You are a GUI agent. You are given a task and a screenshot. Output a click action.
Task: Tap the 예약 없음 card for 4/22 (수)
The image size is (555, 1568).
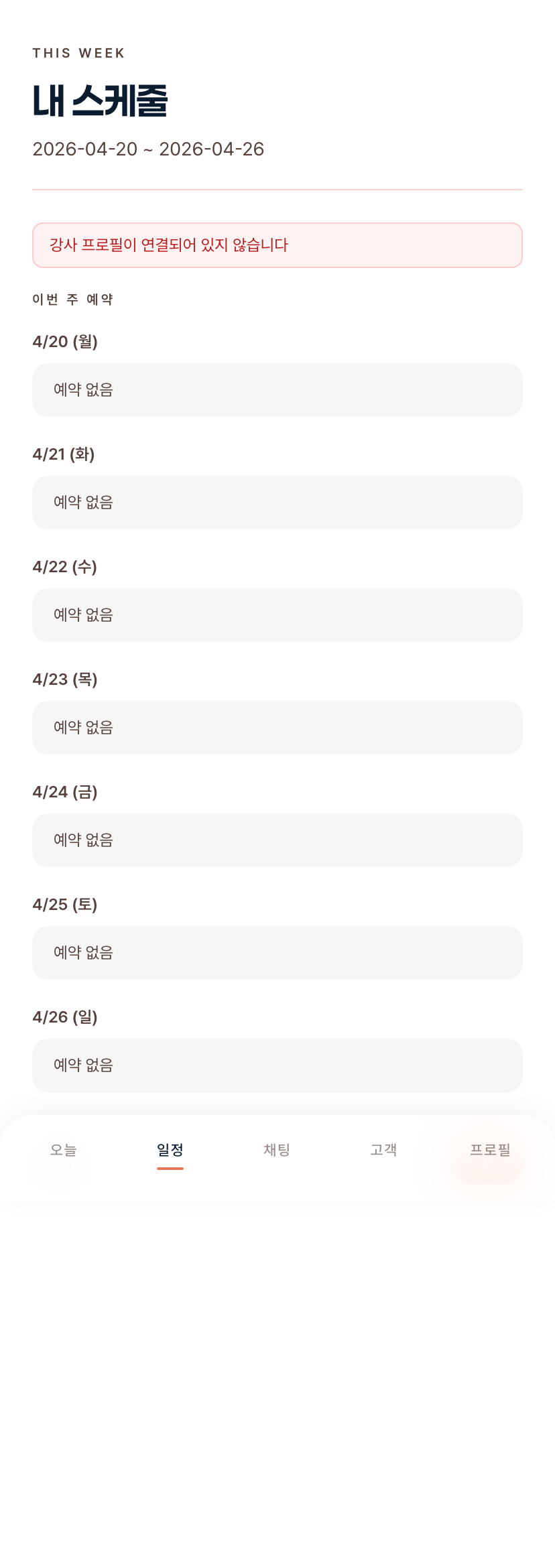[x=277, y=615]
